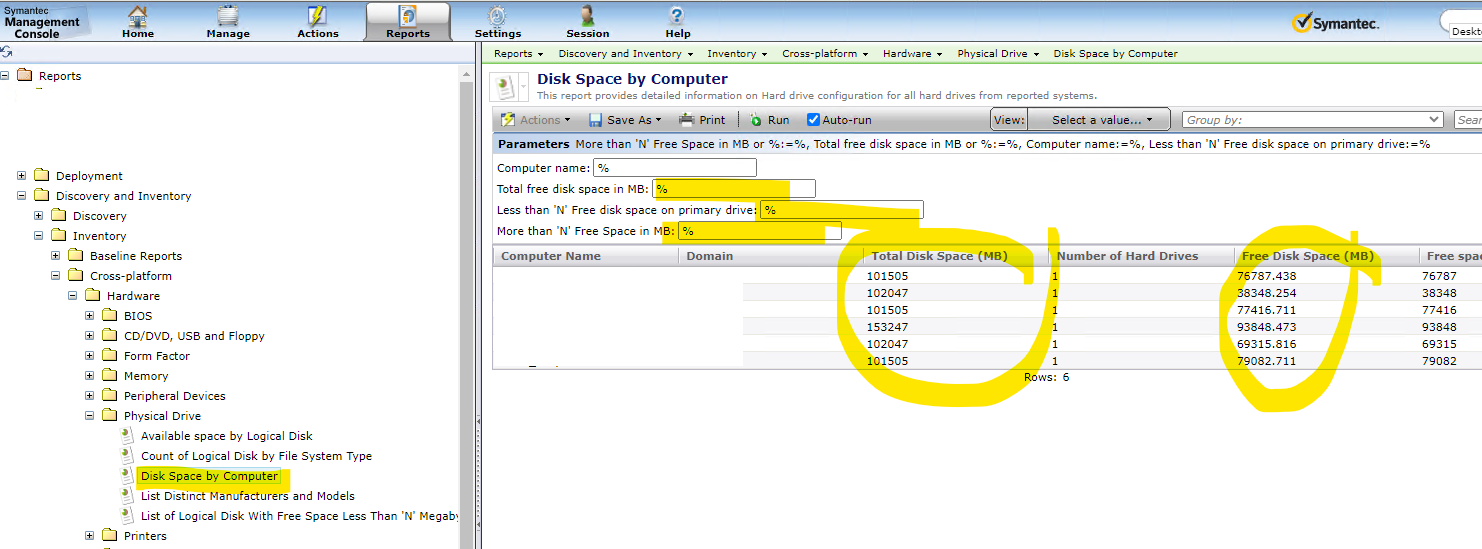Expand the Deployment folder
This screenshot has width=1482, height=549.
(x=22, y=176)
